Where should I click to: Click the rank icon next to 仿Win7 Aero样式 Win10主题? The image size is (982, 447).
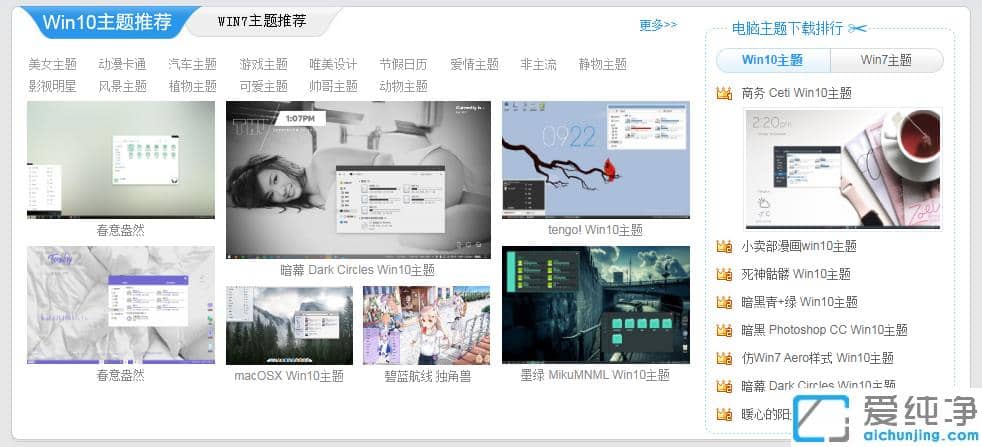(725, 358)
